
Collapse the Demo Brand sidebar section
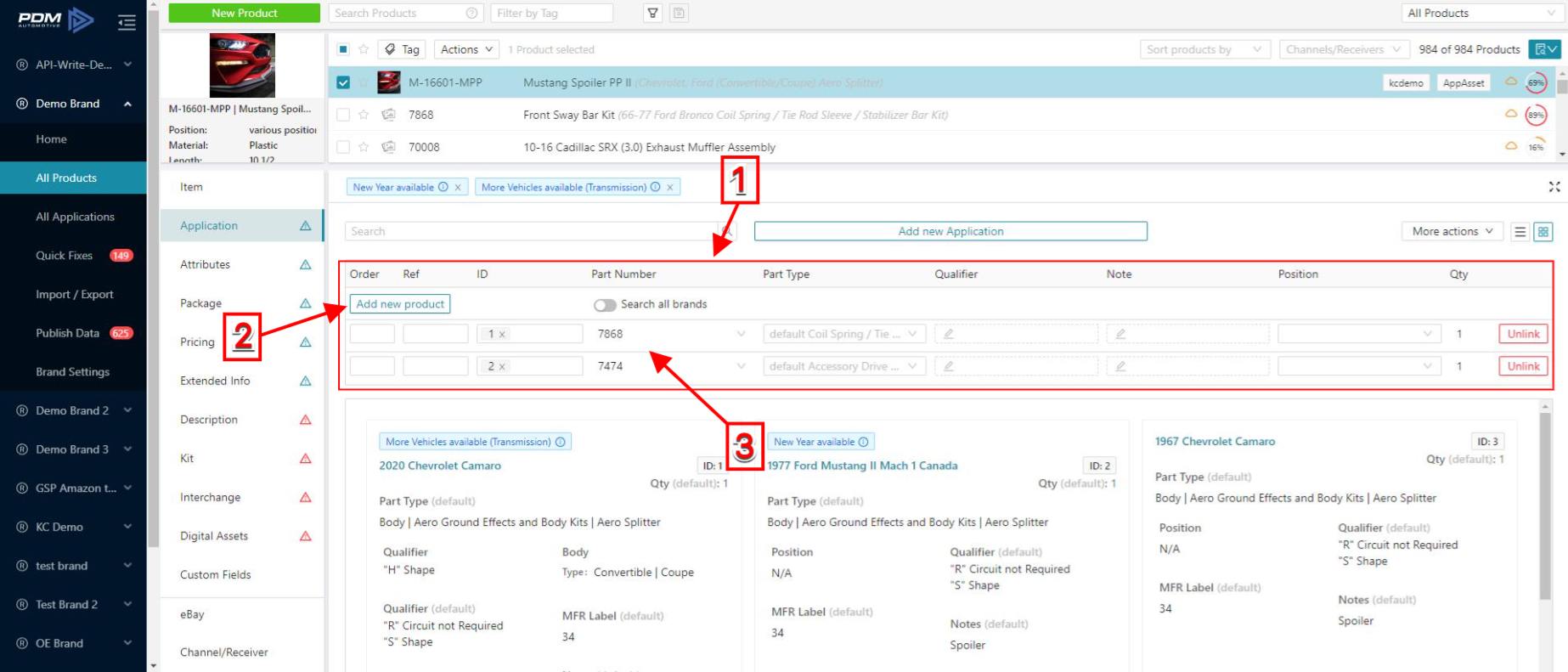(x=127, y=104)
